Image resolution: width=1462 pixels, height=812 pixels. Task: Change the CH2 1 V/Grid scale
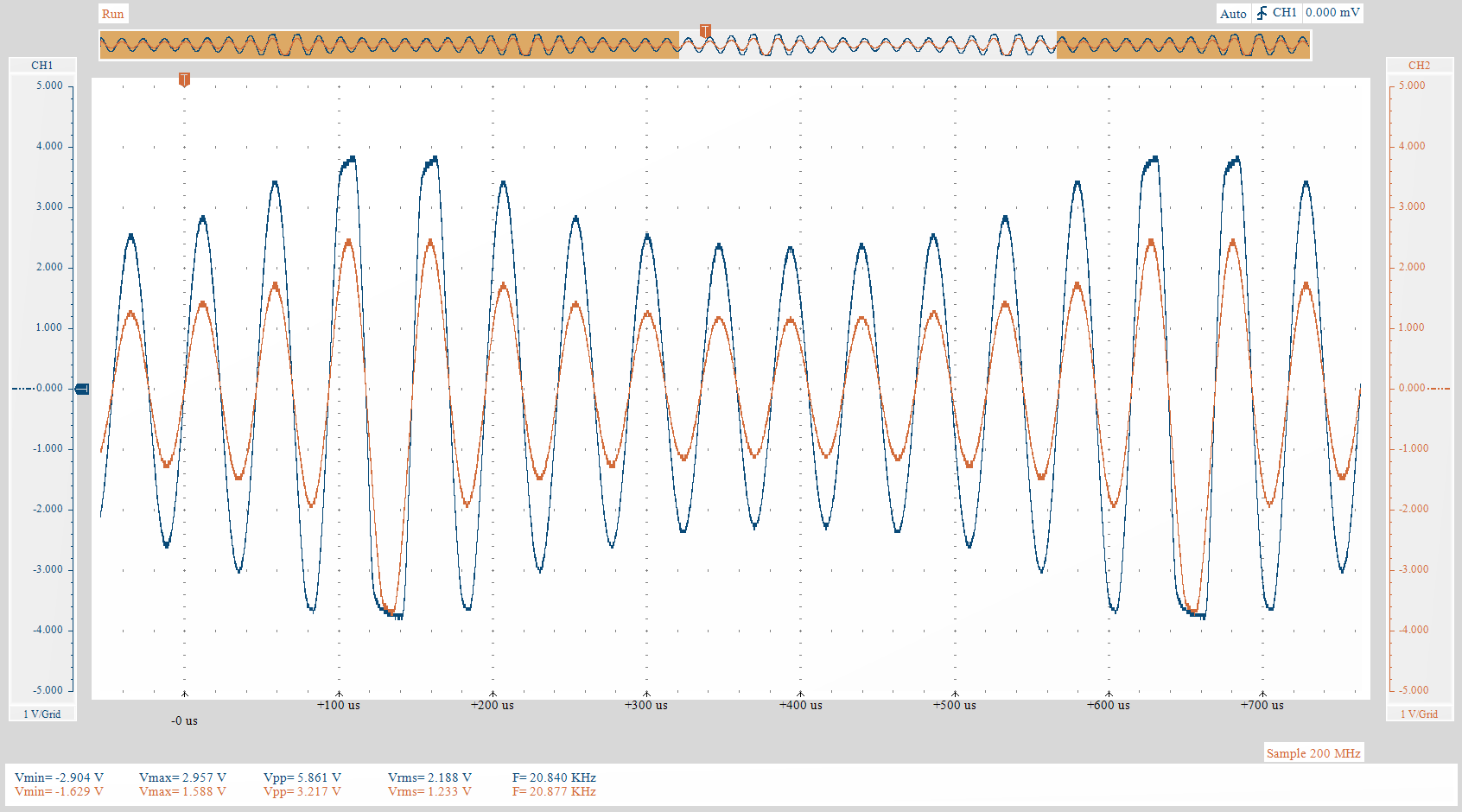[x=1419, y=714]
